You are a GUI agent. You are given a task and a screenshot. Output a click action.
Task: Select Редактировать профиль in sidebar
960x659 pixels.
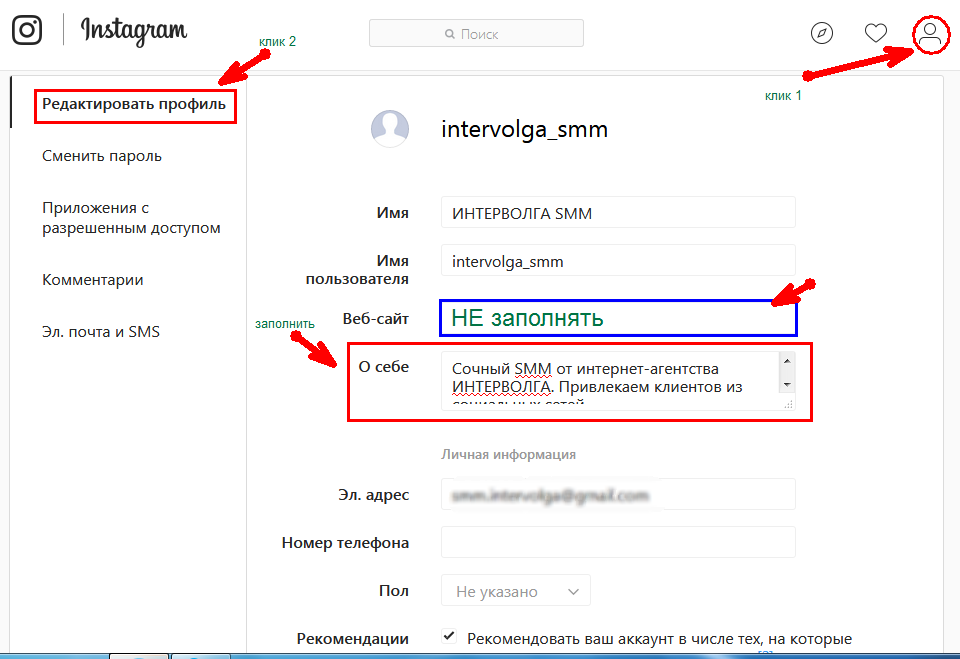pyautogui.click(x=134, y=104)
